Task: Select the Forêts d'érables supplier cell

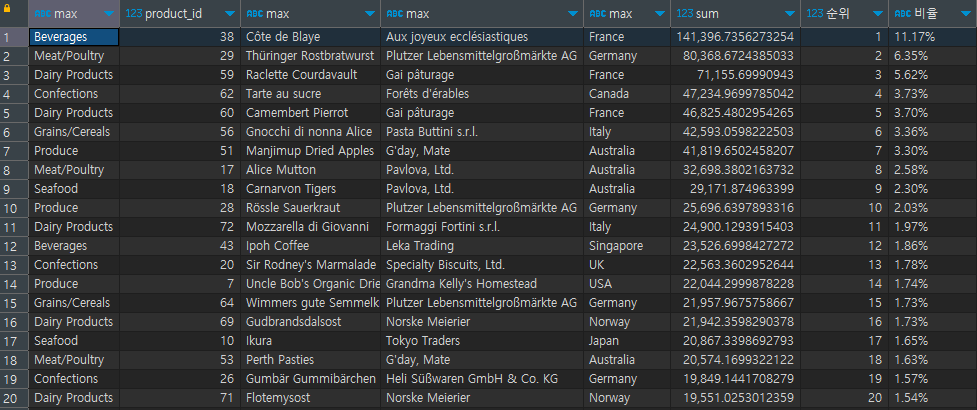Action: (x=482, y=94)
